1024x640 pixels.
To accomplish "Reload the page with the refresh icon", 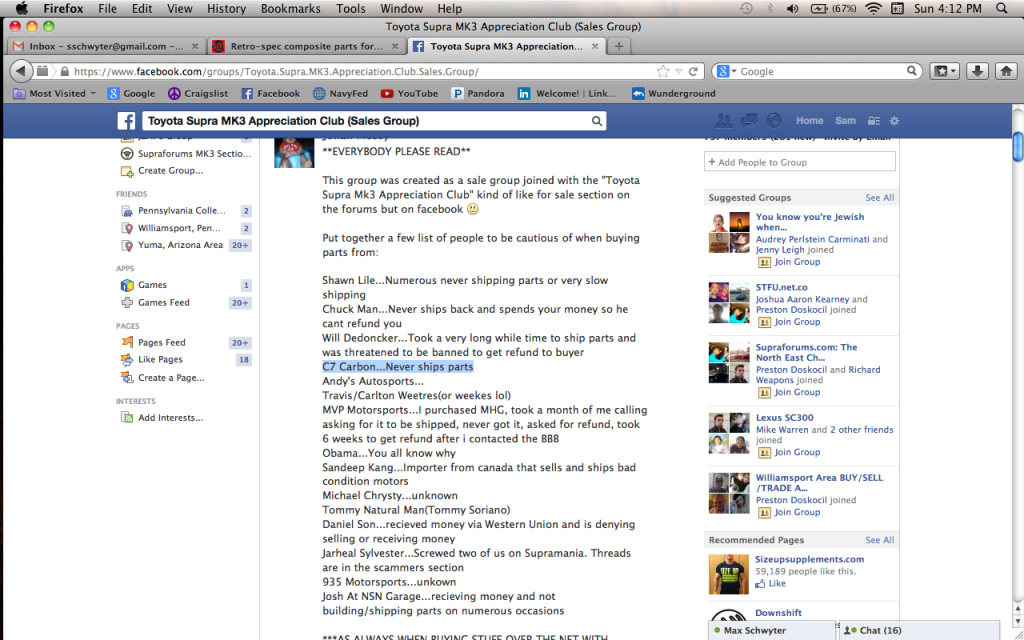I will point(693,71).
